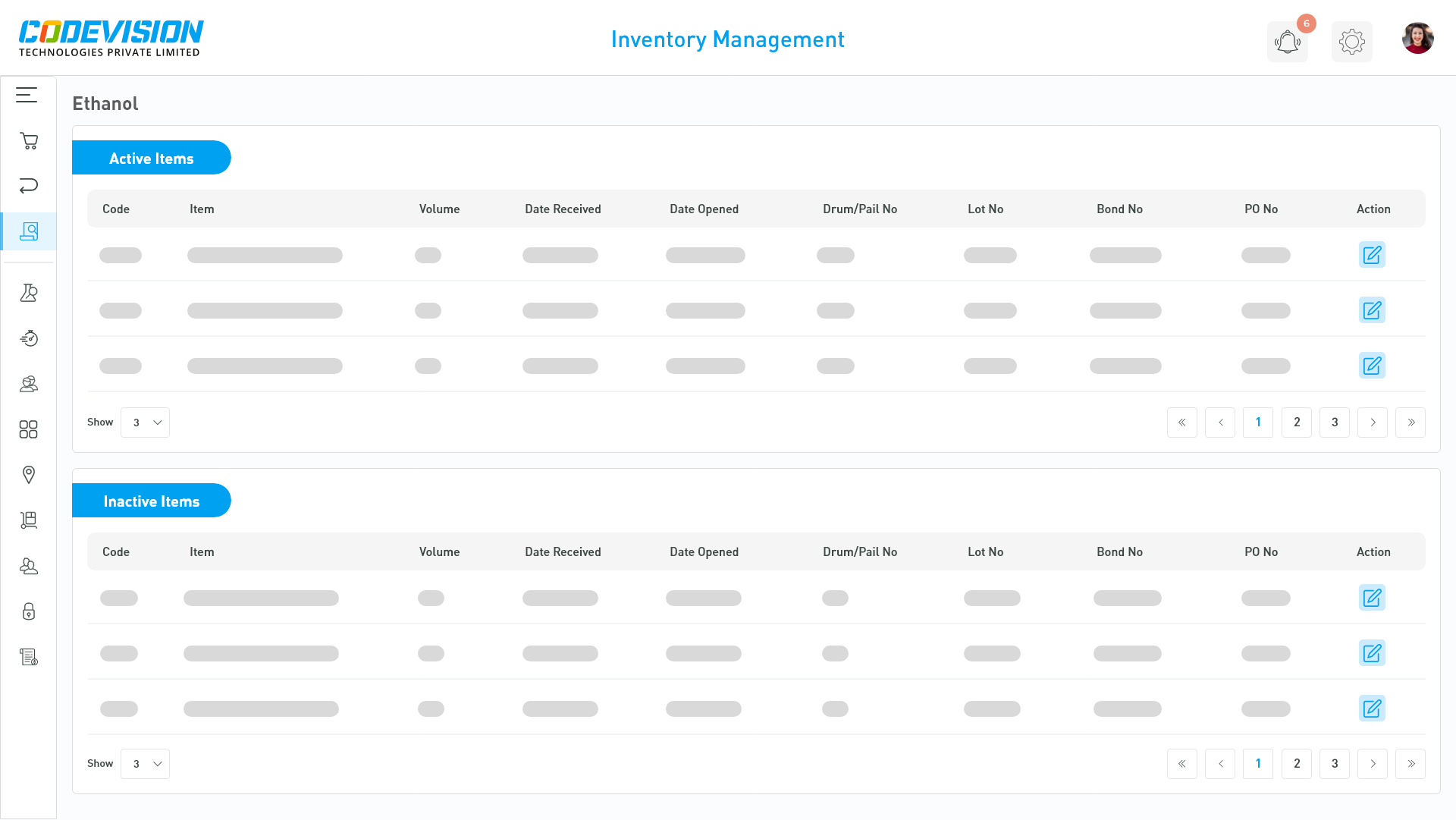This screenshot has width=1456, height=820.
Task: Click the location pin sidebar icon
Action: click(29, 475)
